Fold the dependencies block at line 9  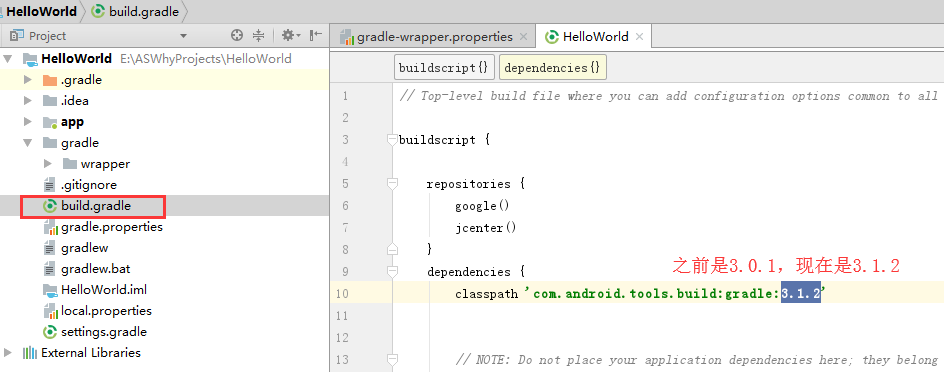(393, 271)
